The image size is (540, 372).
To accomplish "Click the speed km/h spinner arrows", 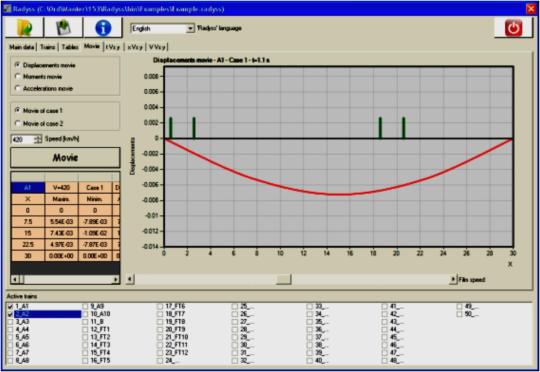I will coord(38,139).
